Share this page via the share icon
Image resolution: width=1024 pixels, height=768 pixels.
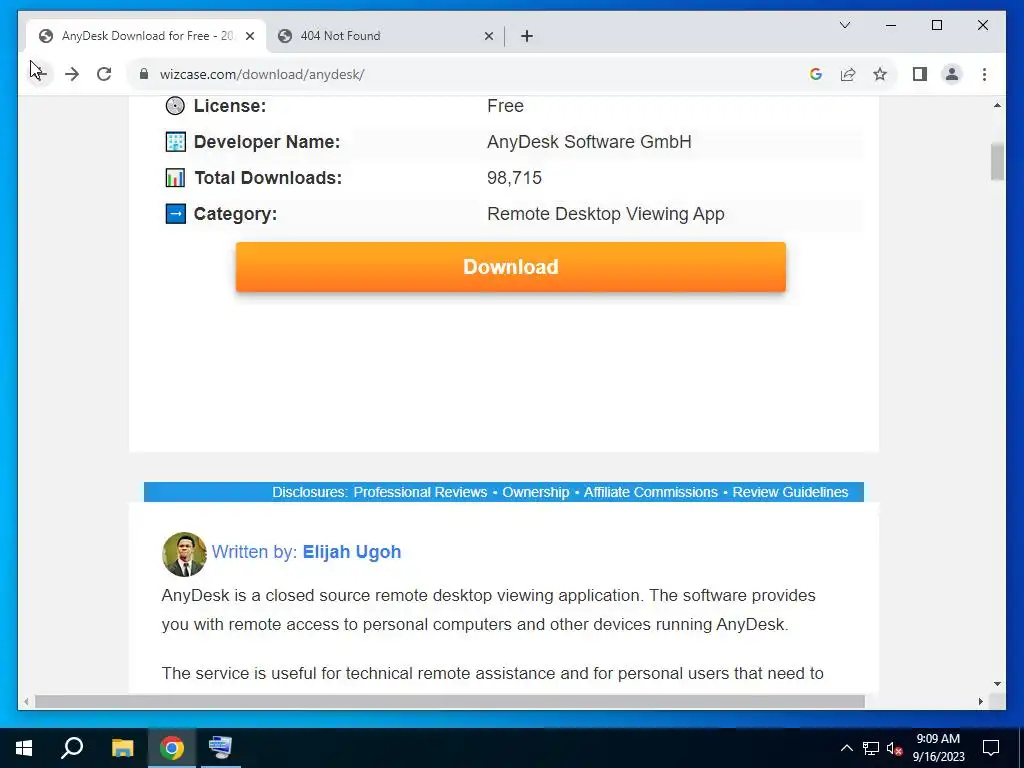848,74
